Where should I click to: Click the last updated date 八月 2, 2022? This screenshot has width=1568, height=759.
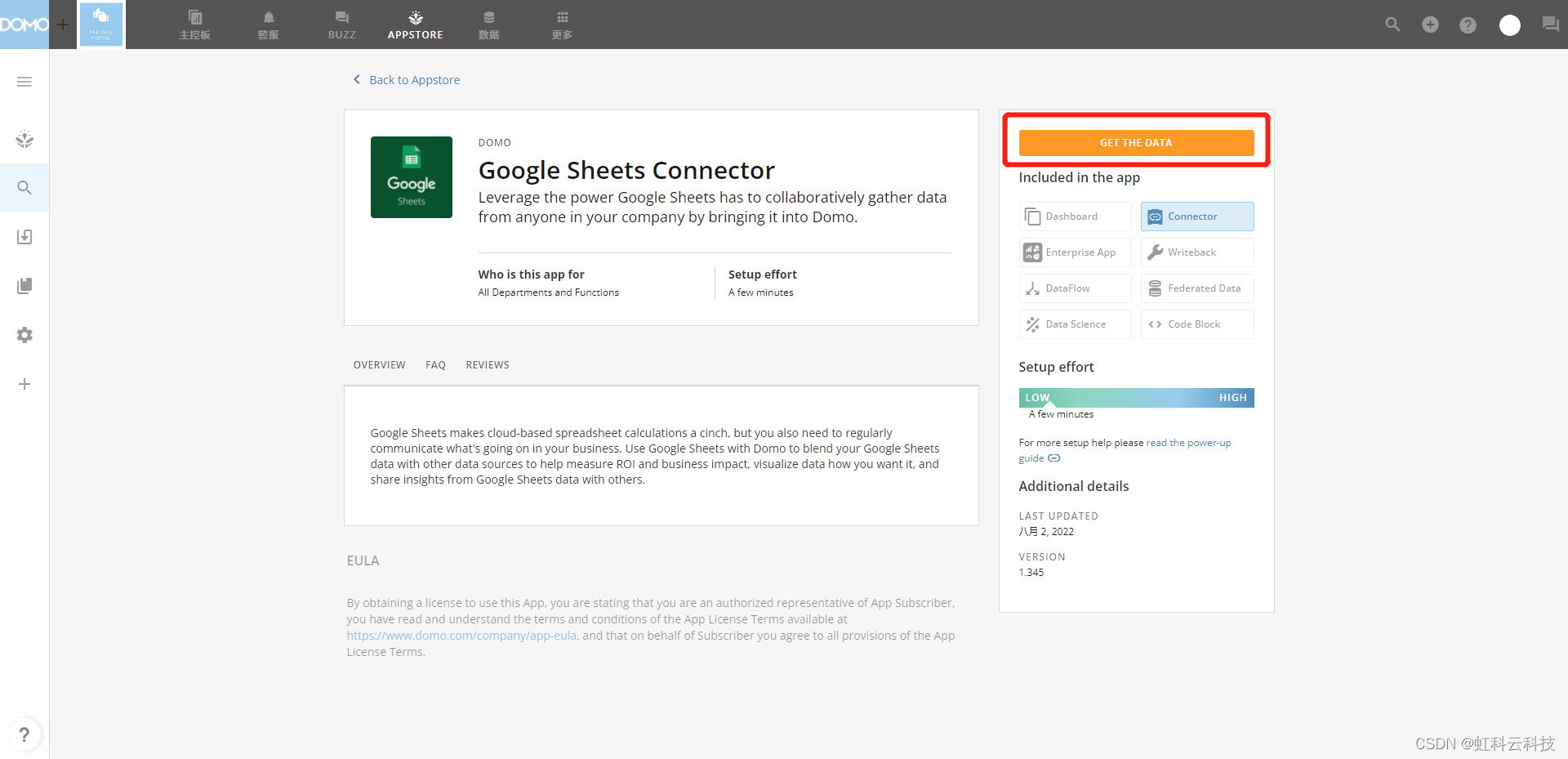[1046, 532]
